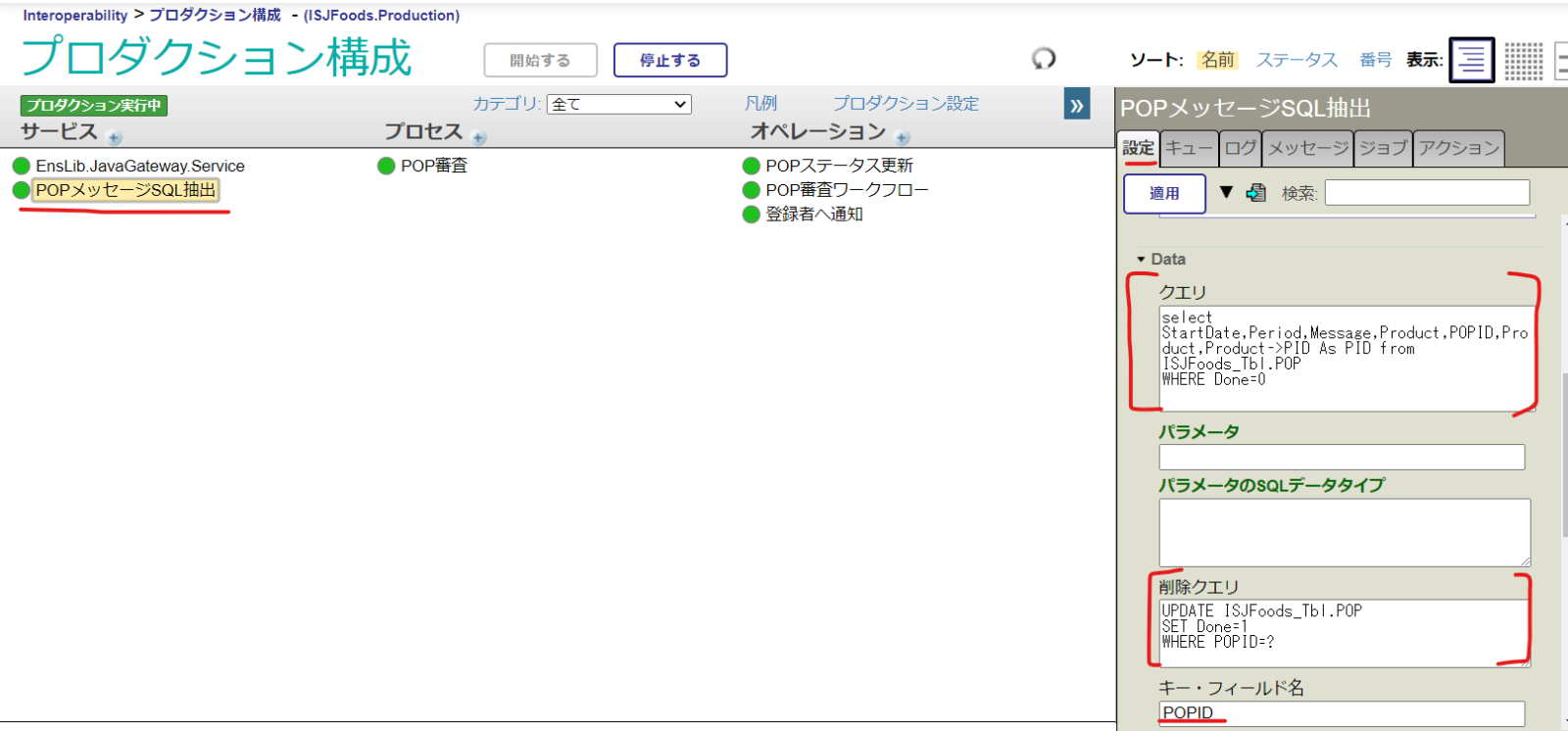Click the refresh circular arrow icon

coord(1044,59)
